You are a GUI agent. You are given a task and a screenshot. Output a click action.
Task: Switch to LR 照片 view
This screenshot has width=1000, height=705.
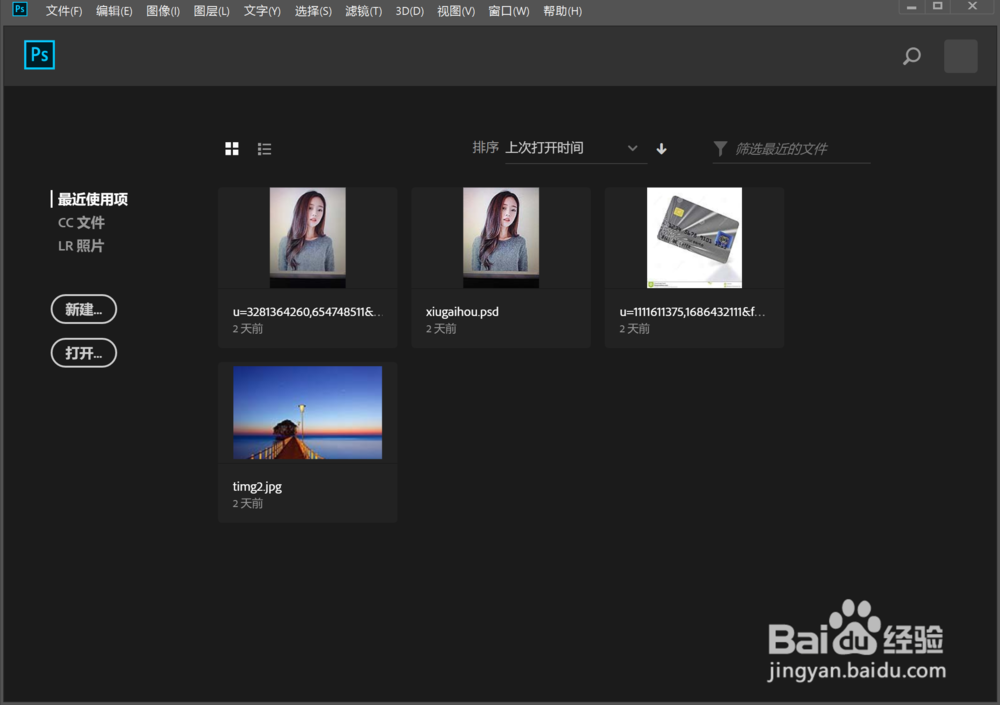80,245
